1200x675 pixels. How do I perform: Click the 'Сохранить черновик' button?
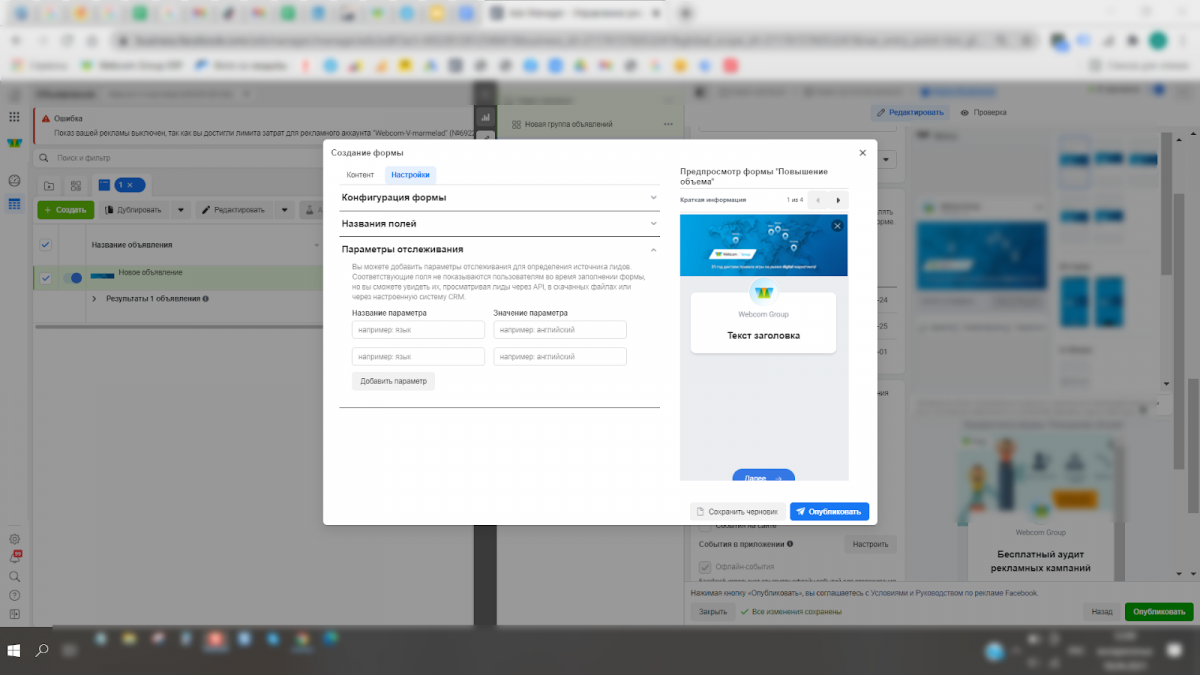737,511
